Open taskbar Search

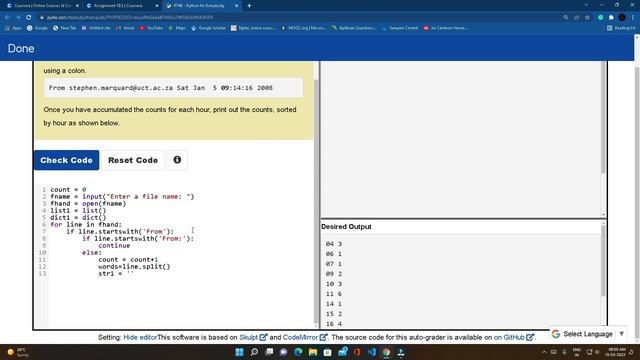254,352
